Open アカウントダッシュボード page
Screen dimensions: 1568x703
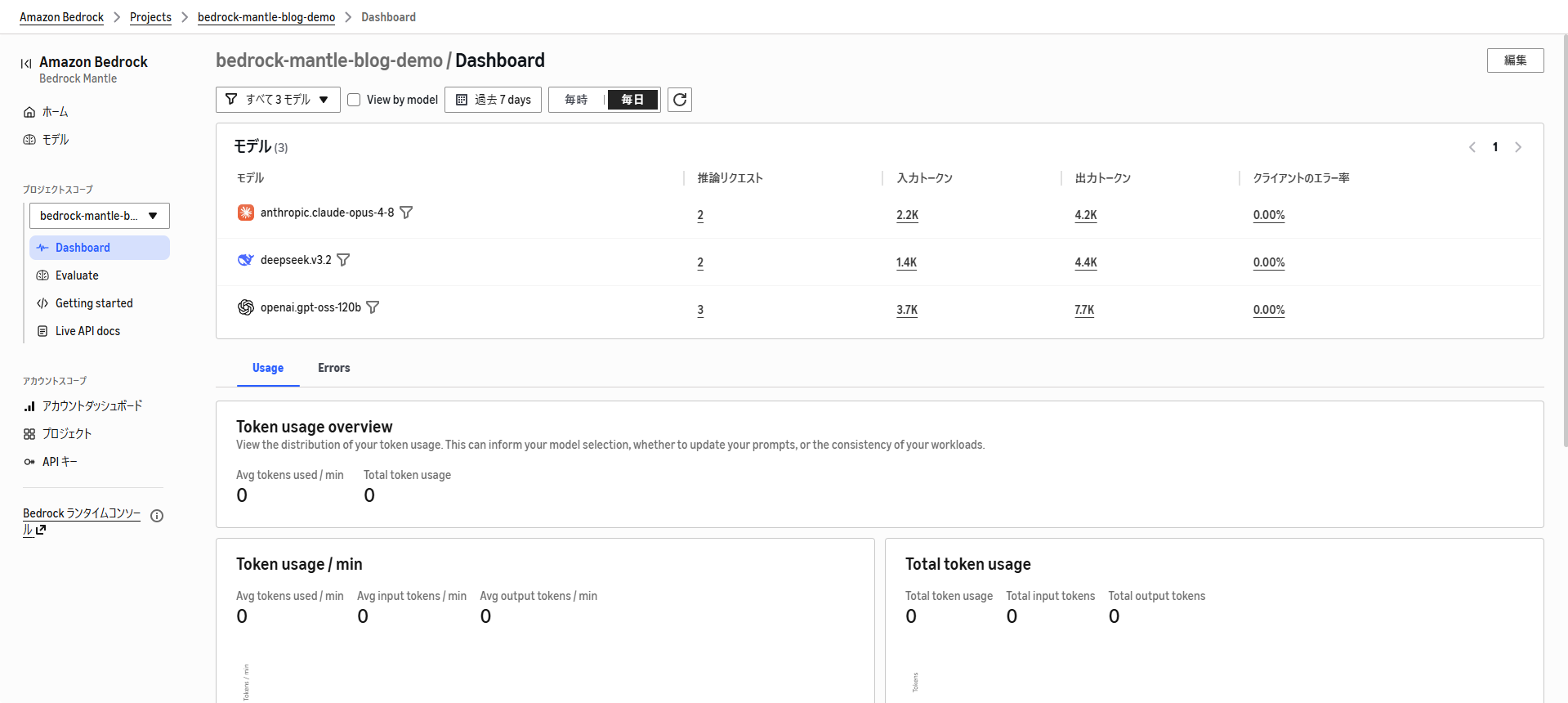[92, 406]
